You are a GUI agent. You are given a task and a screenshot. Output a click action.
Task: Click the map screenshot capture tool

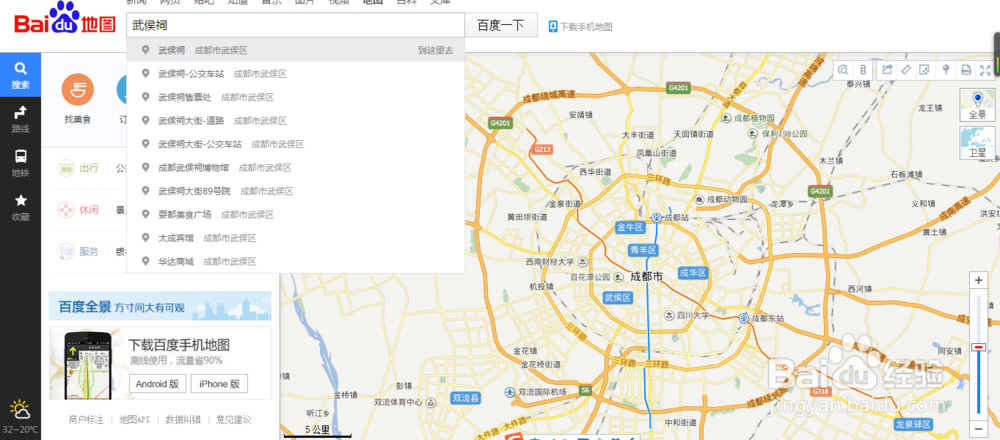pyautogui.click(x=924, y=70)
